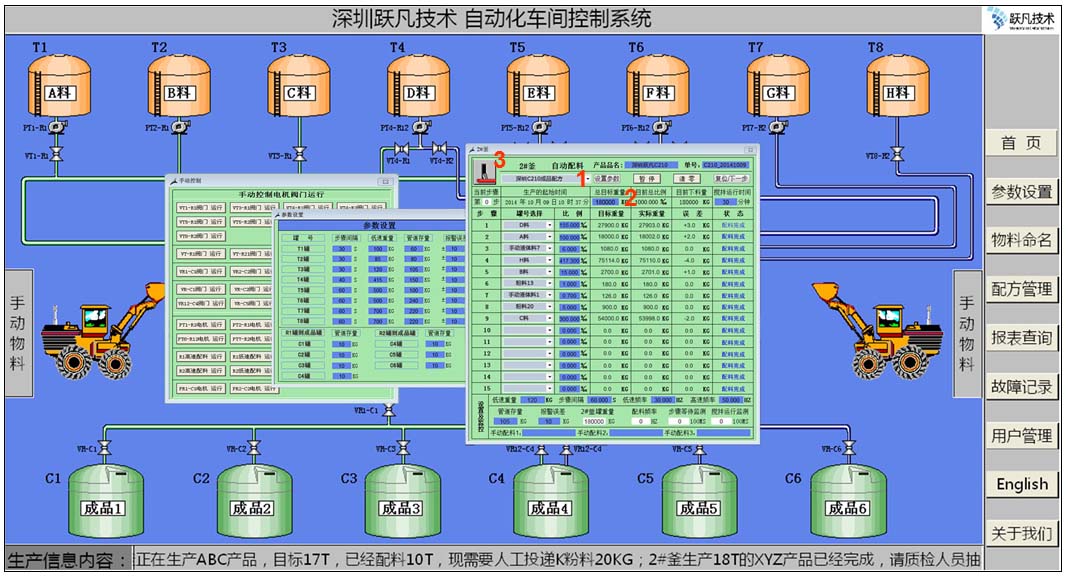Click the VR-C3 valve above 成品3
The image size is (1068, 576).
click(x=403, y=447)
